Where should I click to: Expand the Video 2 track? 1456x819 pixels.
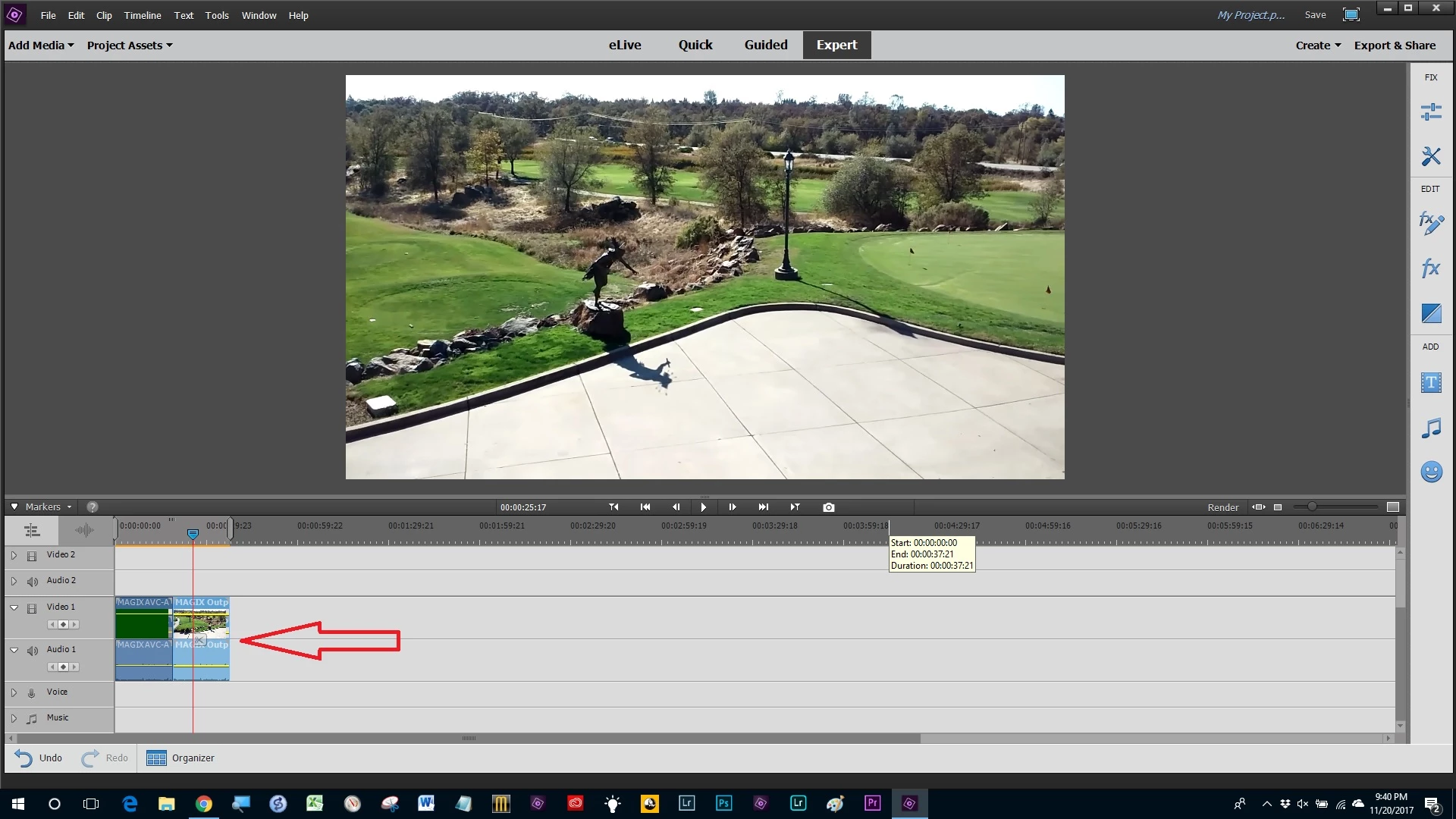click(x=14, y=555)
